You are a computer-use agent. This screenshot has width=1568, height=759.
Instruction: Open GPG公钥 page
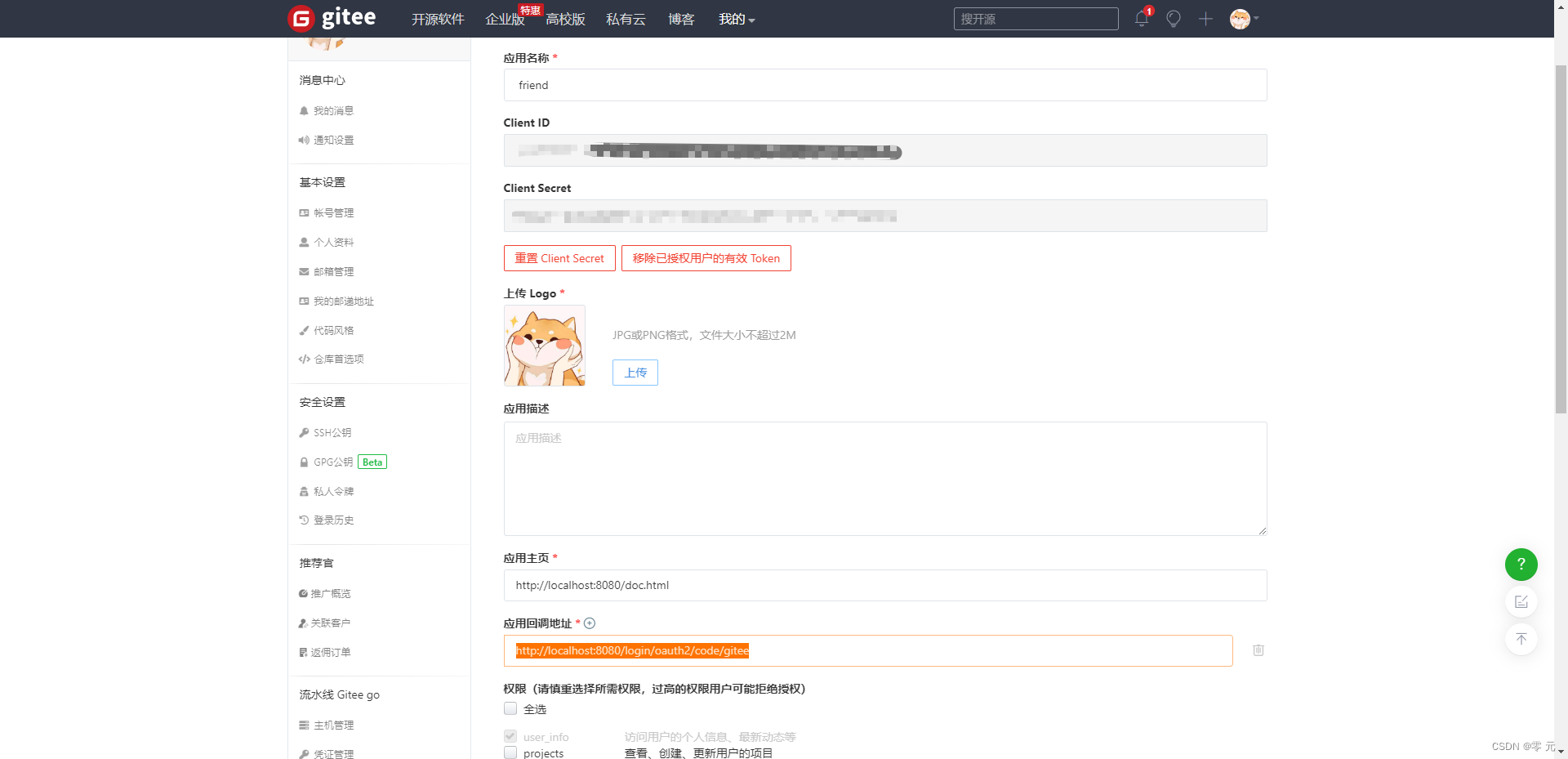[333, 462]
